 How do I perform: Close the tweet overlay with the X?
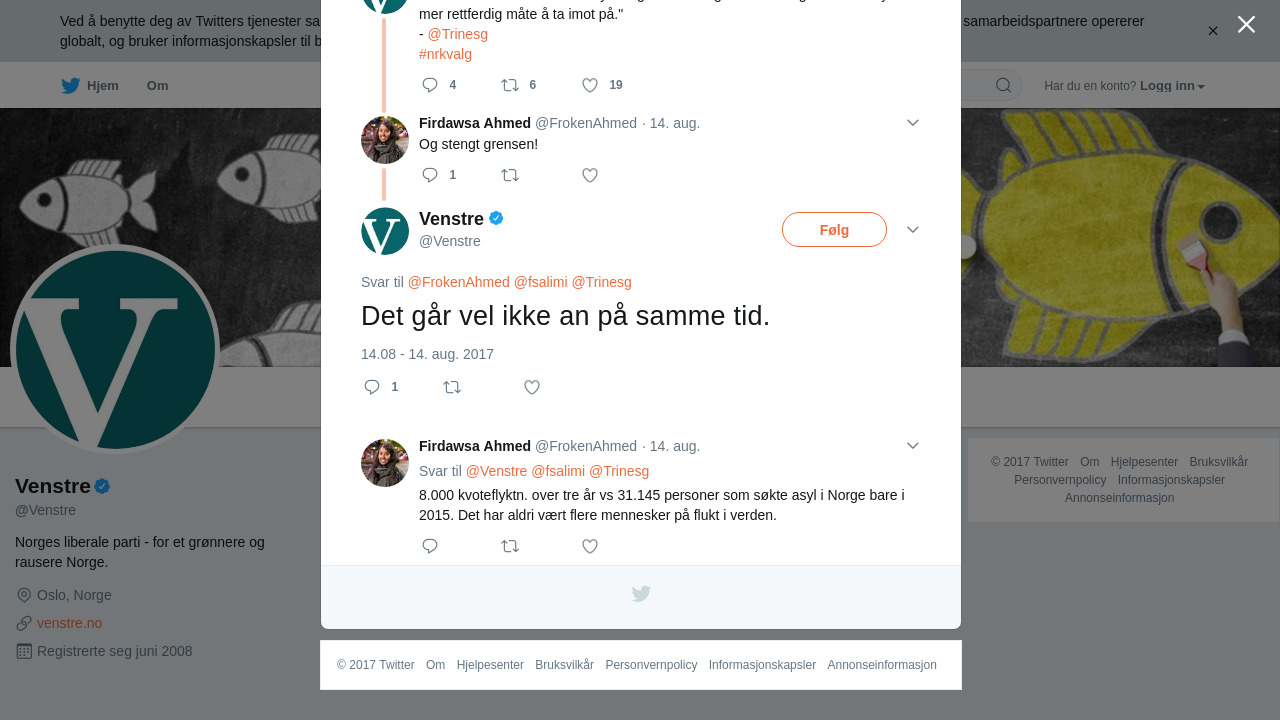[x=1246, y=24]
